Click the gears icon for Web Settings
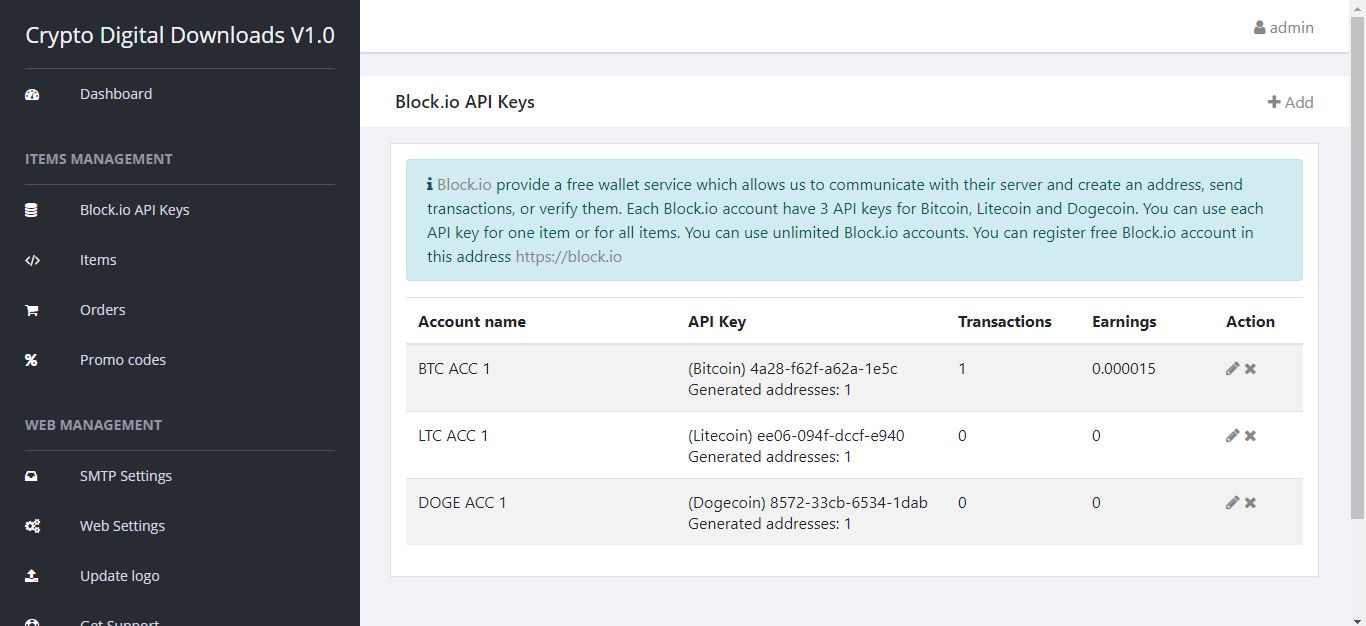Viewport: 1366px width, 626px height. coord(32,526)
